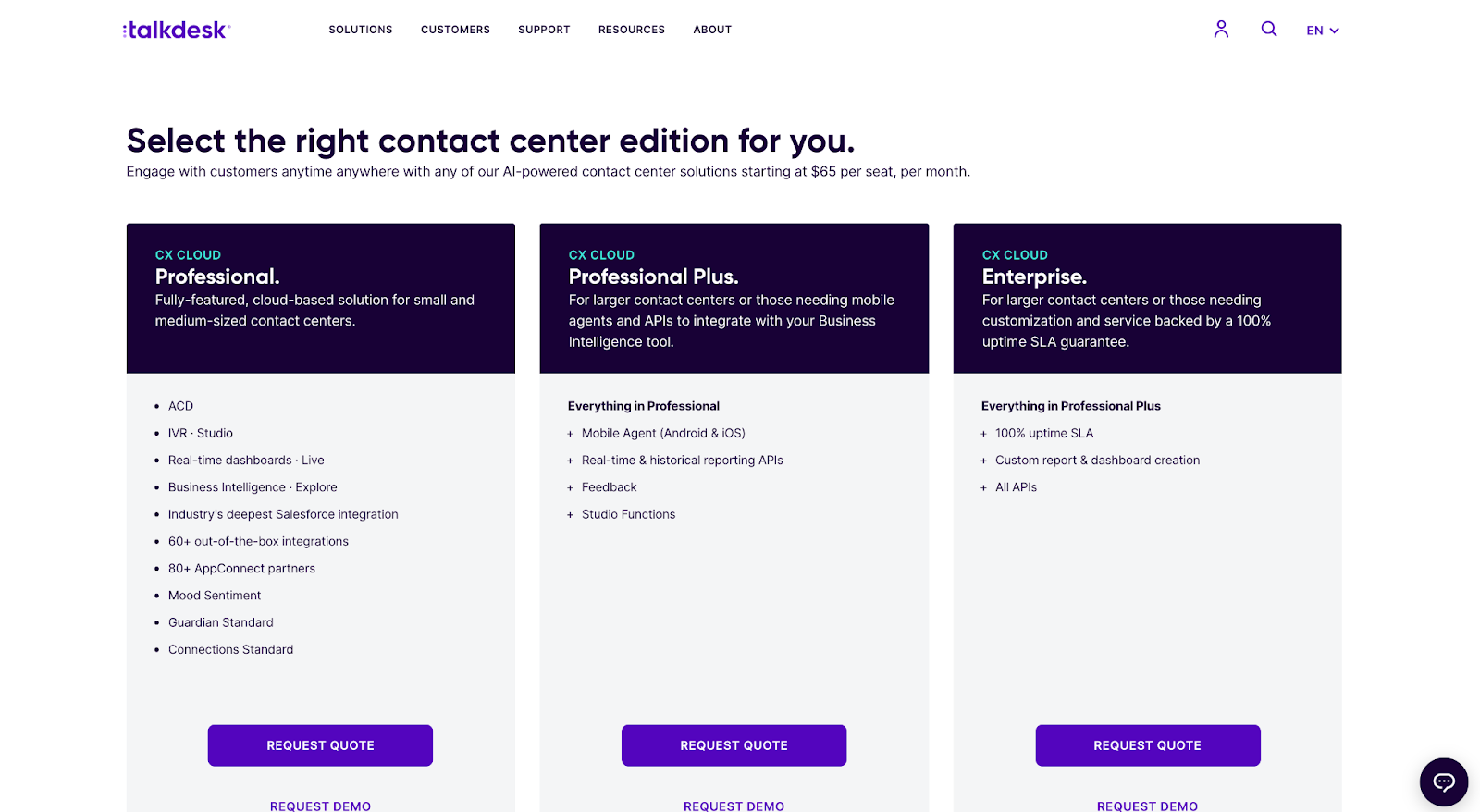Open the Solutions menu
1480x812 pixels.
pos(361,30)
